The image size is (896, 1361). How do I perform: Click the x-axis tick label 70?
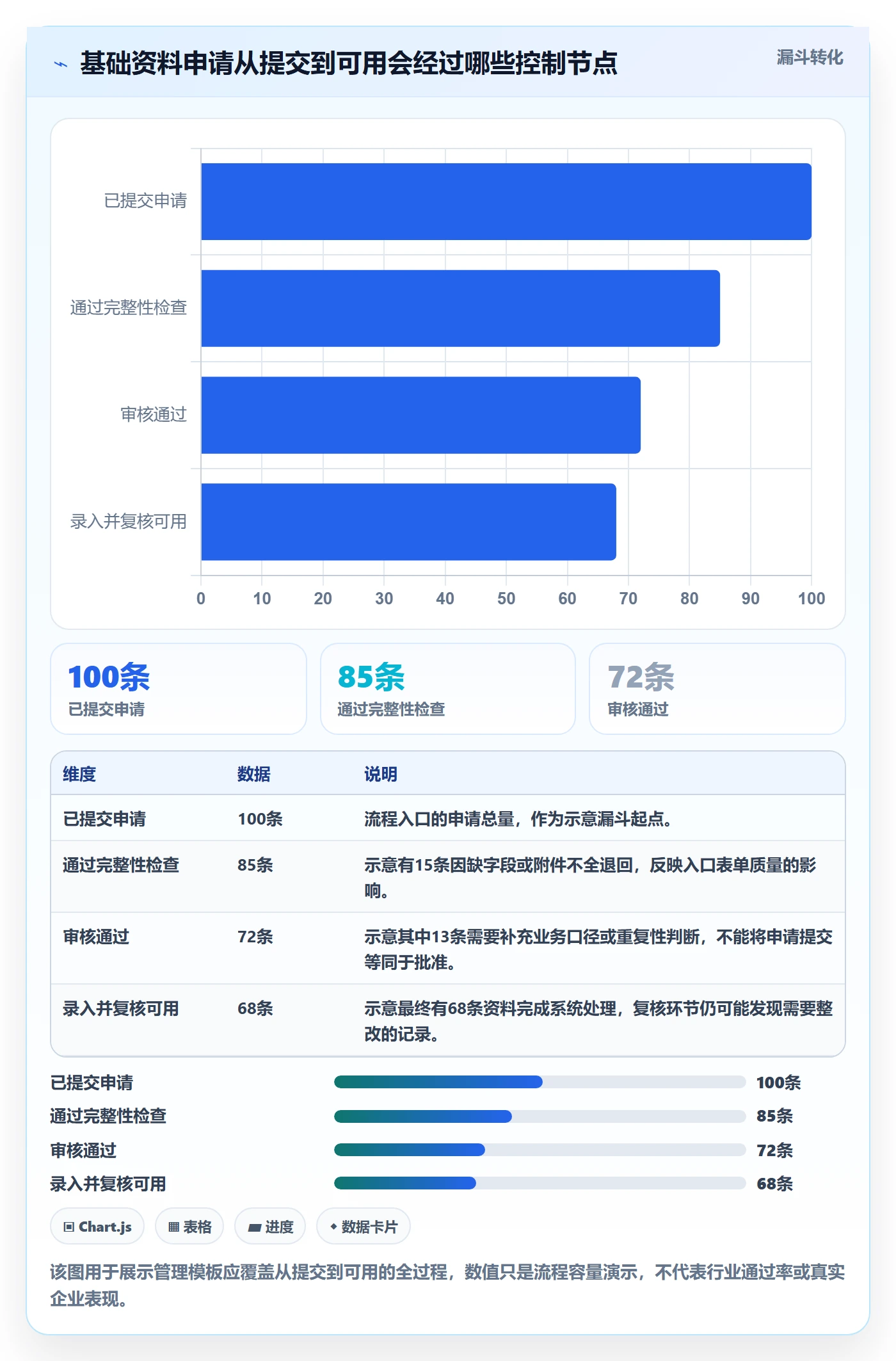click(628, 599)
